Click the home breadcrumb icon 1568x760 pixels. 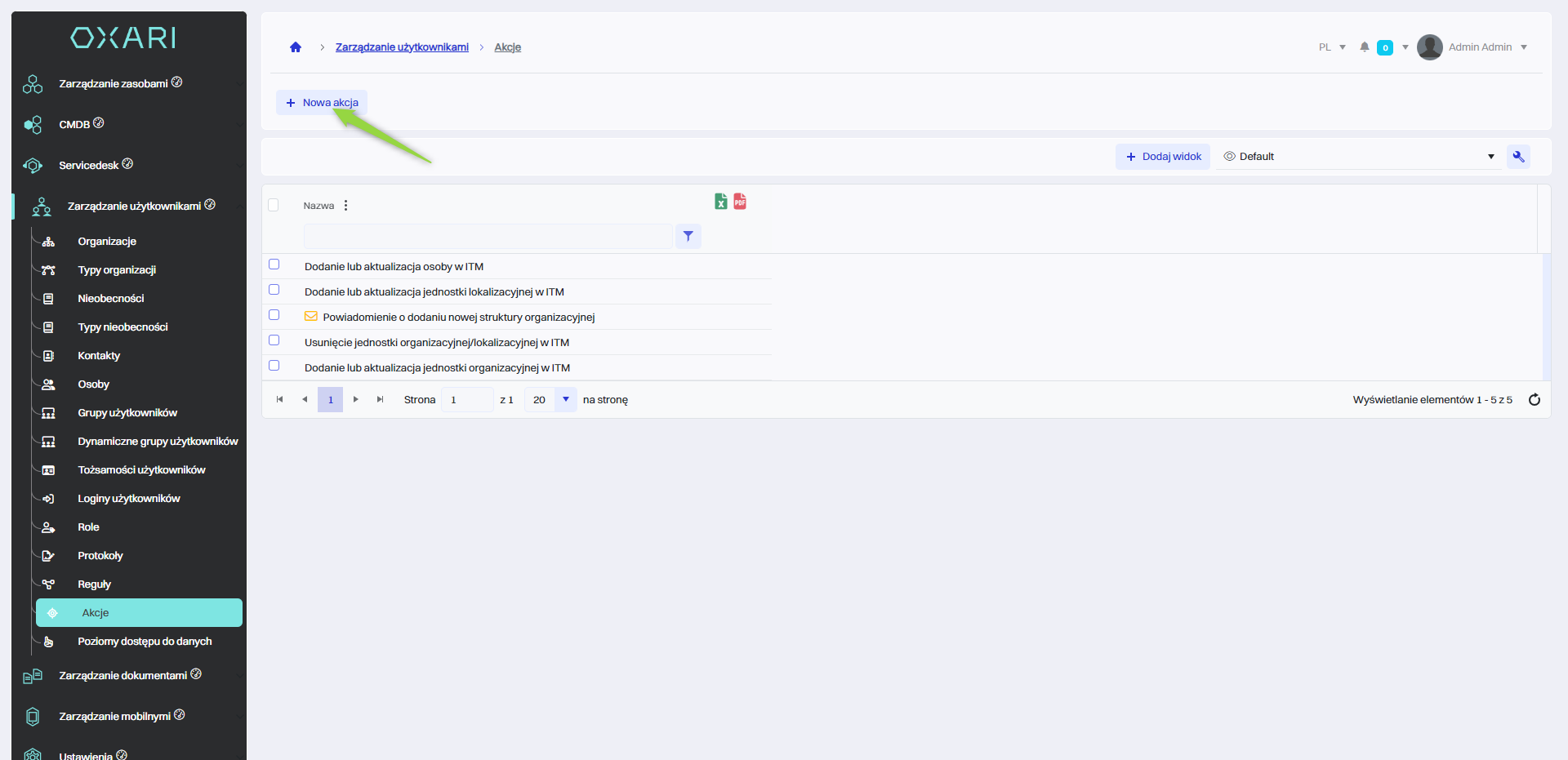click(296, 47)
